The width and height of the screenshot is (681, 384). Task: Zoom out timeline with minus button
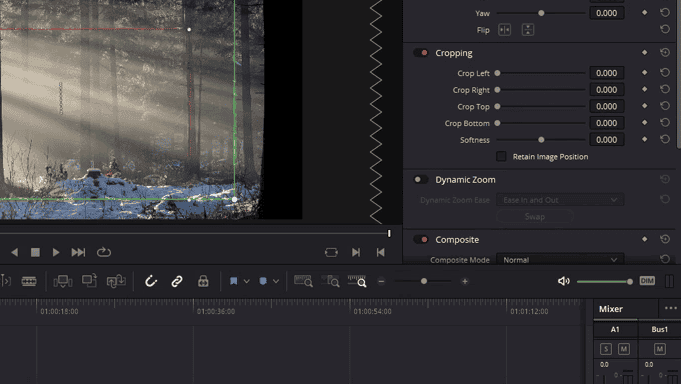[381, 281]
